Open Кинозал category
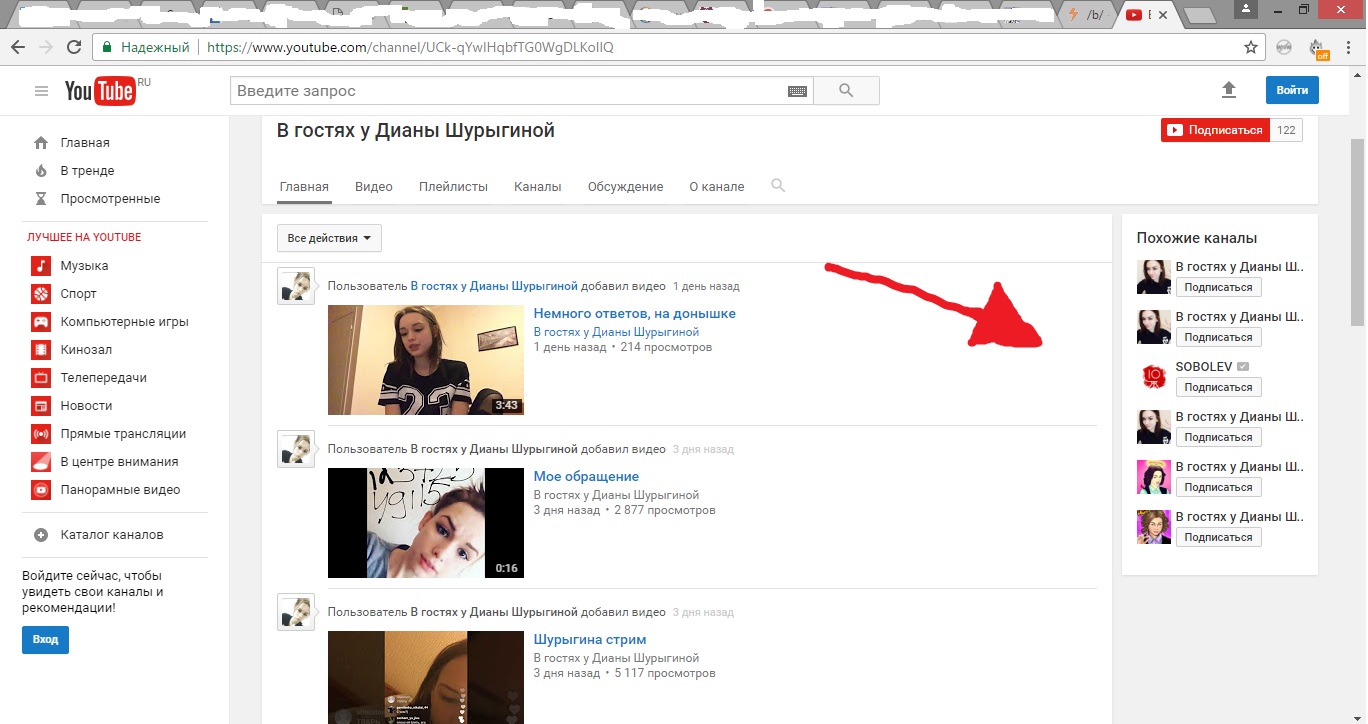This screenshot has height=724, width=1368. pyautogui.click(x=86, y=350)
